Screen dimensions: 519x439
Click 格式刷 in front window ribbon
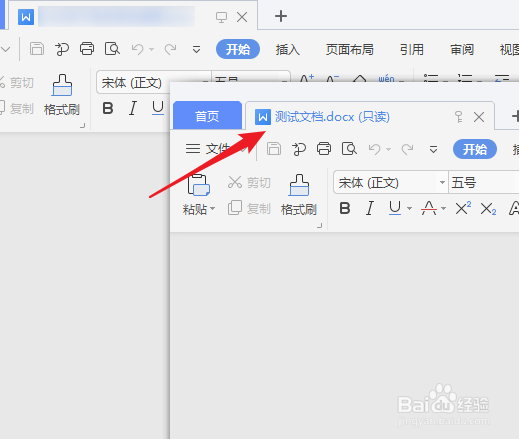(x=299, y=195)
